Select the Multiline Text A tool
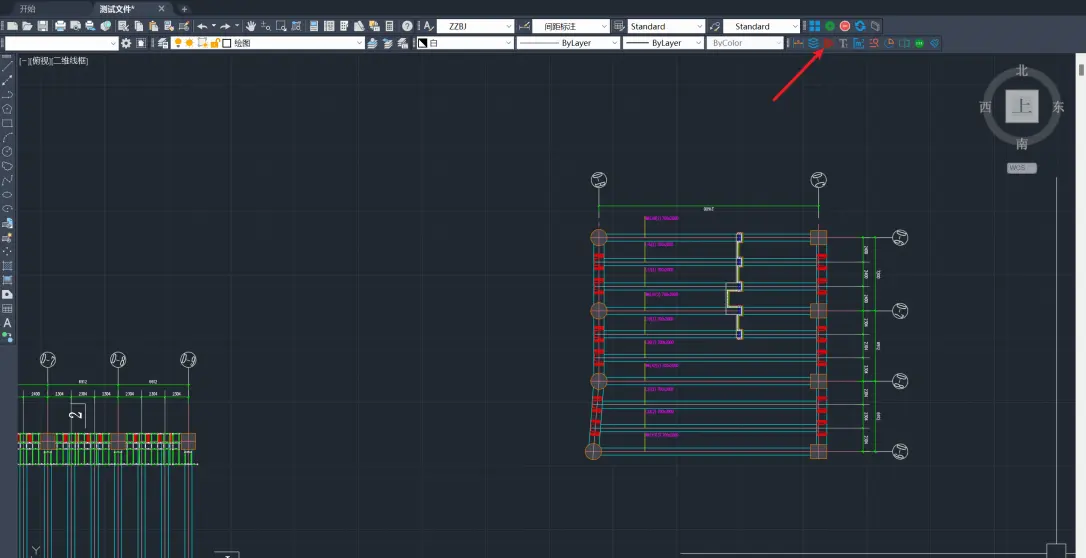 click(7, 323)
